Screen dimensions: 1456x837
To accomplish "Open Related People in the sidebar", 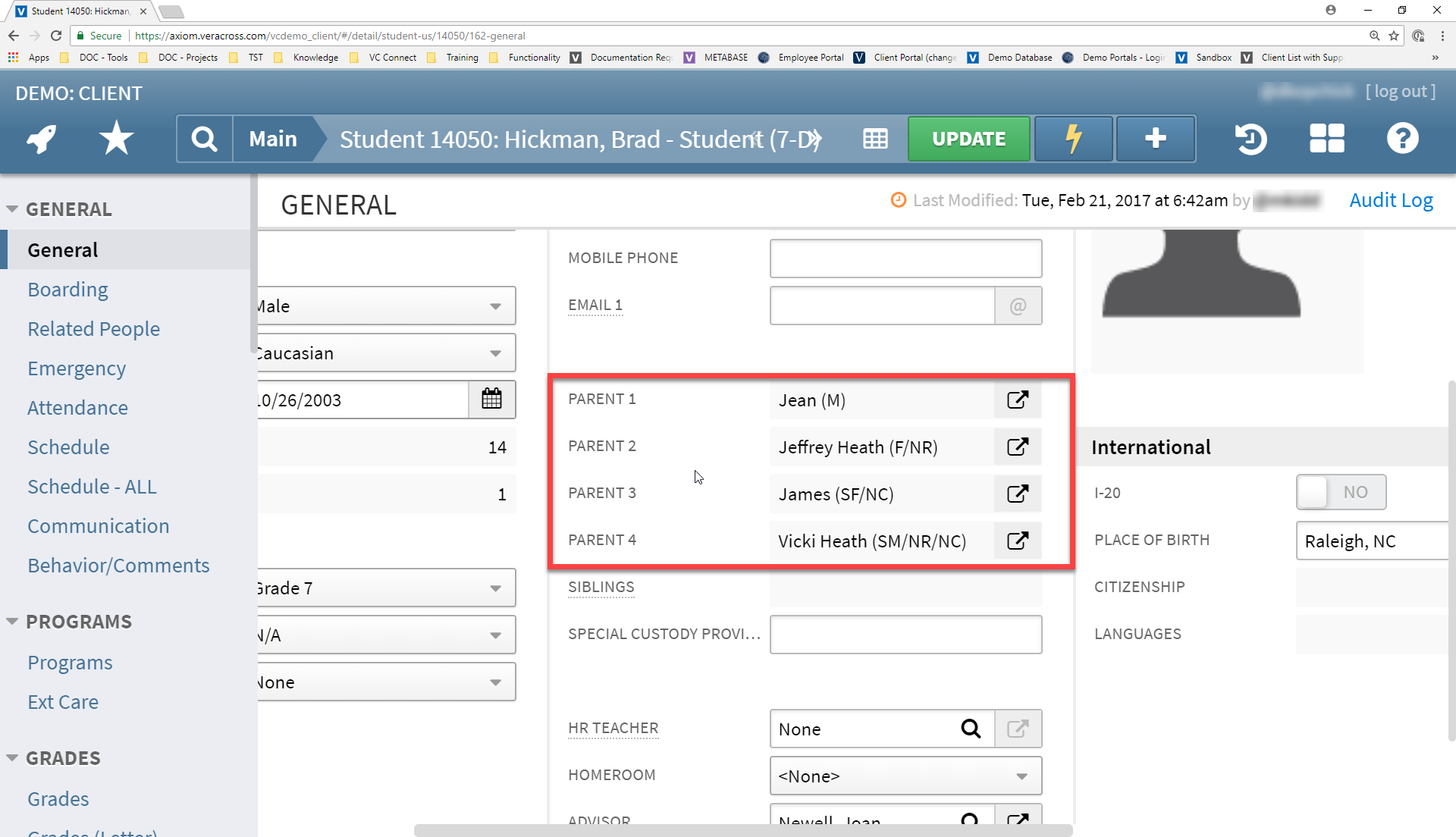I will pyautogui.click(x=94, y=329).
